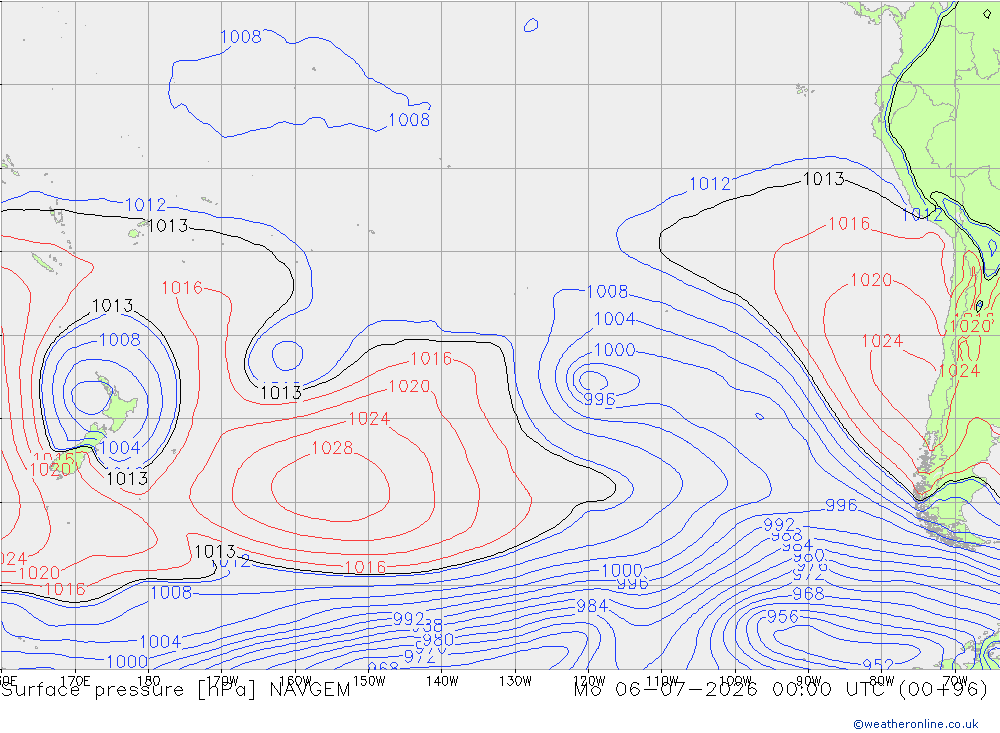Click the 952 isobar label
The width and height of the screenshot is (1000, 733).
point(878,665)
